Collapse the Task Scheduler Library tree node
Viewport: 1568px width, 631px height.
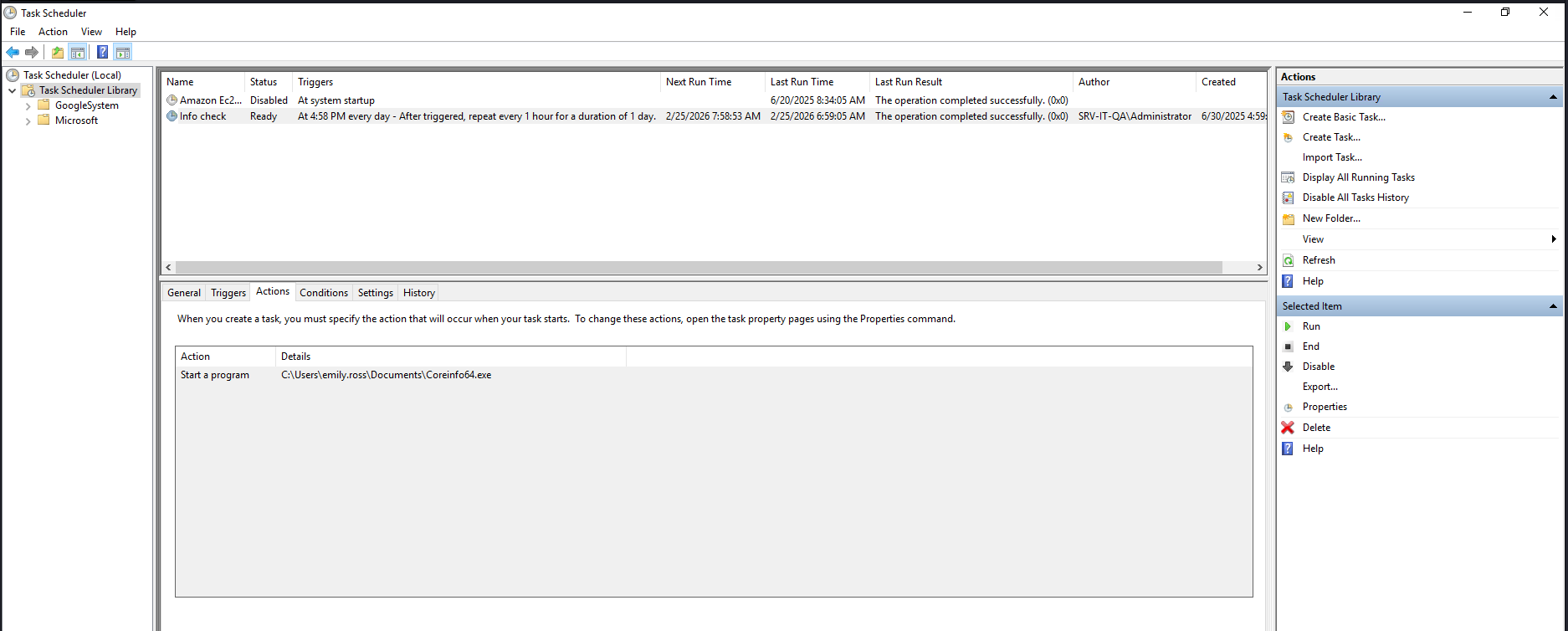tap(12, 90)
